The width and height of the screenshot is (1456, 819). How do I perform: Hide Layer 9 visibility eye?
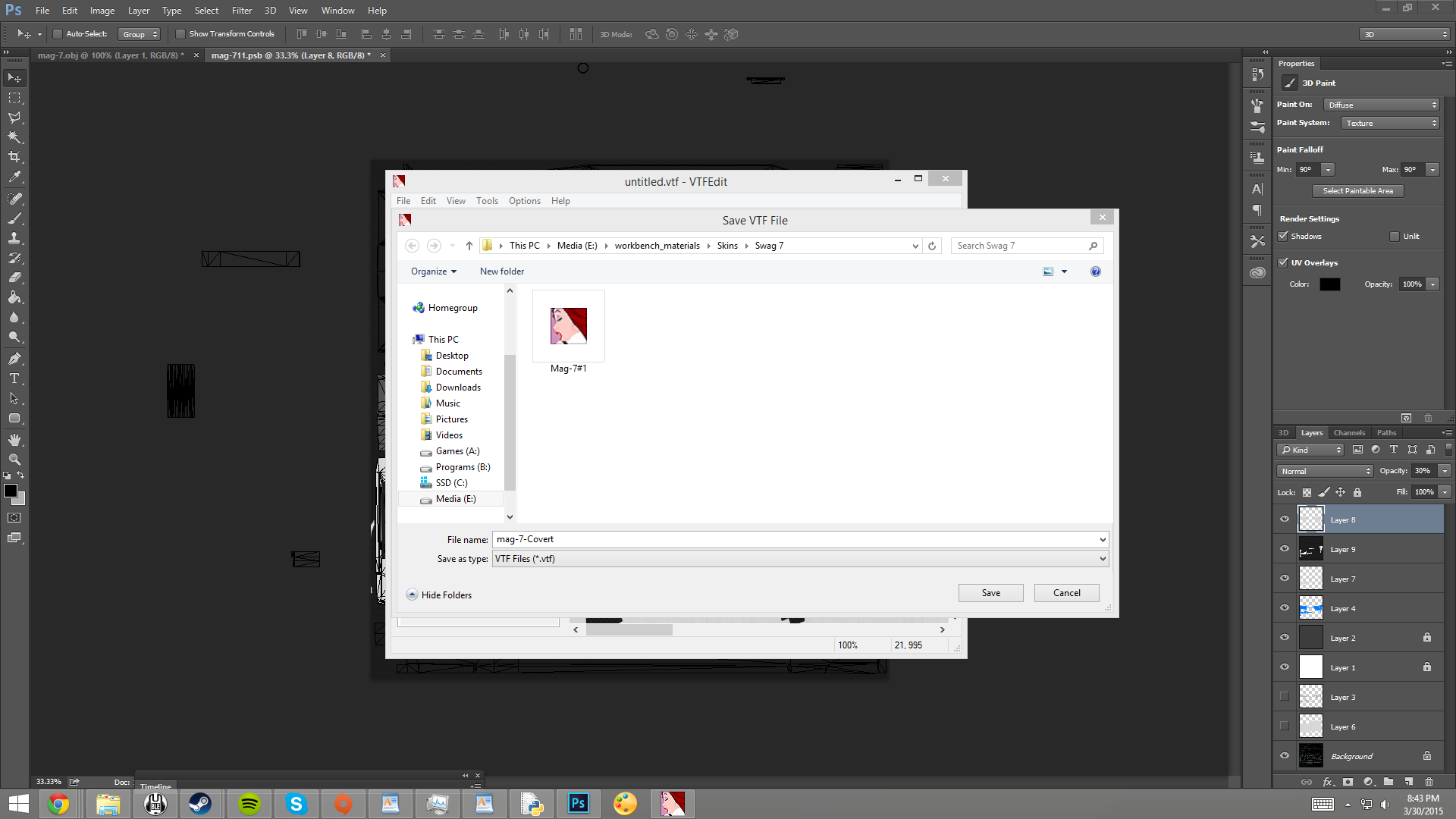1285,549
